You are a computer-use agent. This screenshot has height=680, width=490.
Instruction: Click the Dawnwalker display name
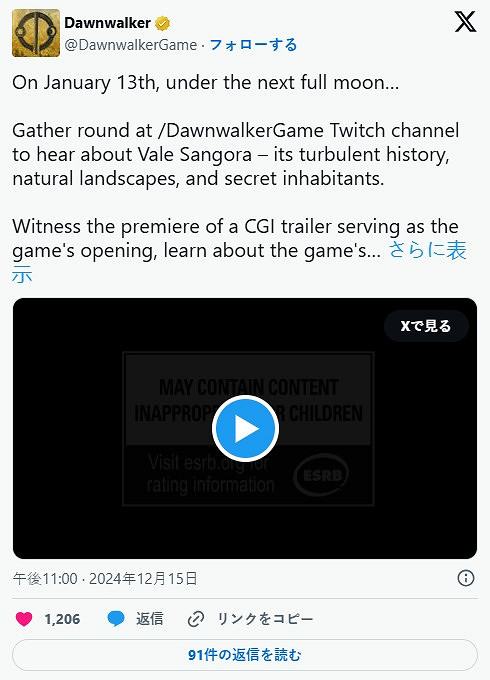pyautogui.click(x=108, y=23)
